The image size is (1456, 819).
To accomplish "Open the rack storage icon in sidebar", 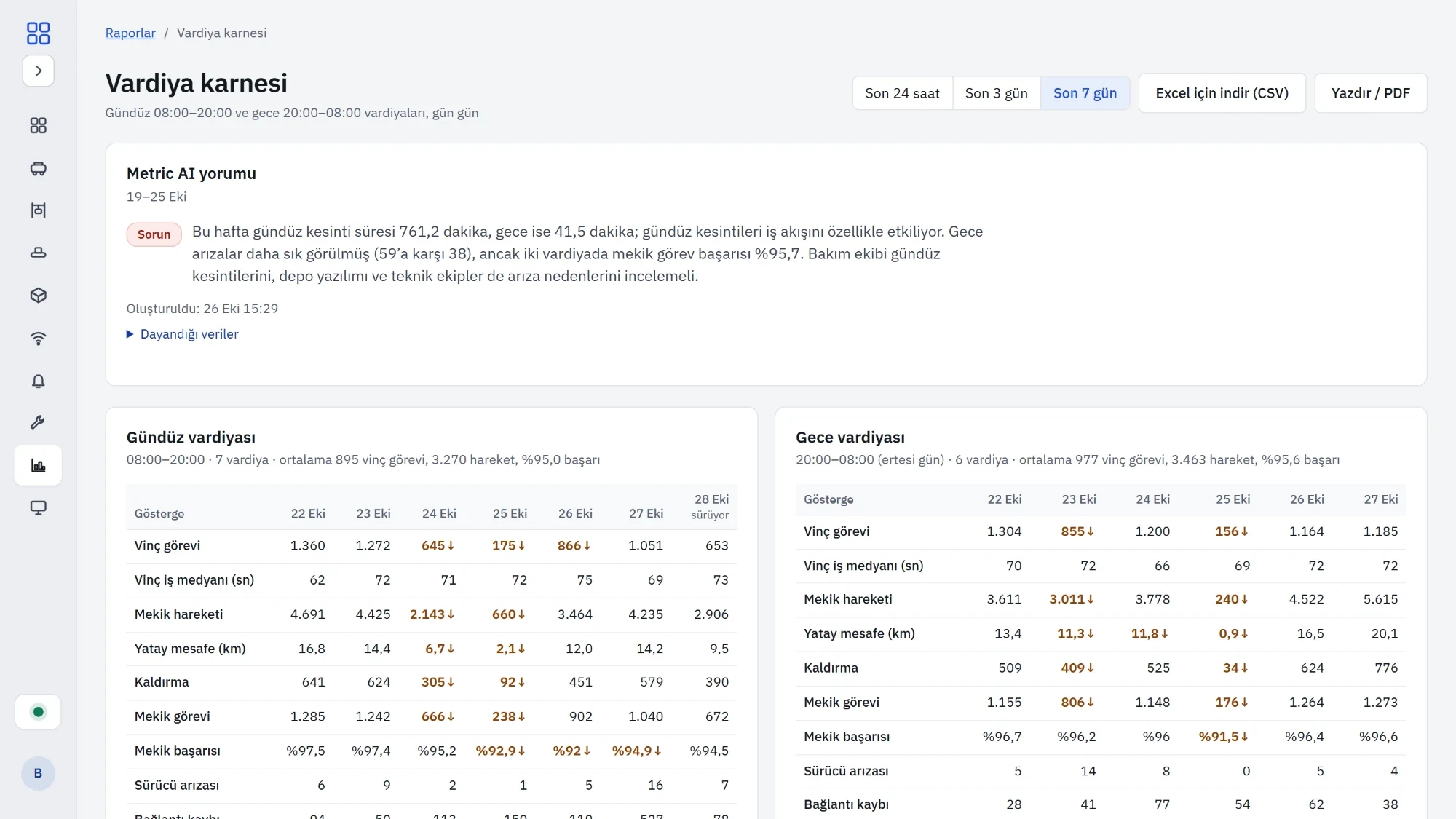I will pyautogui.click(x=39, y=210).
